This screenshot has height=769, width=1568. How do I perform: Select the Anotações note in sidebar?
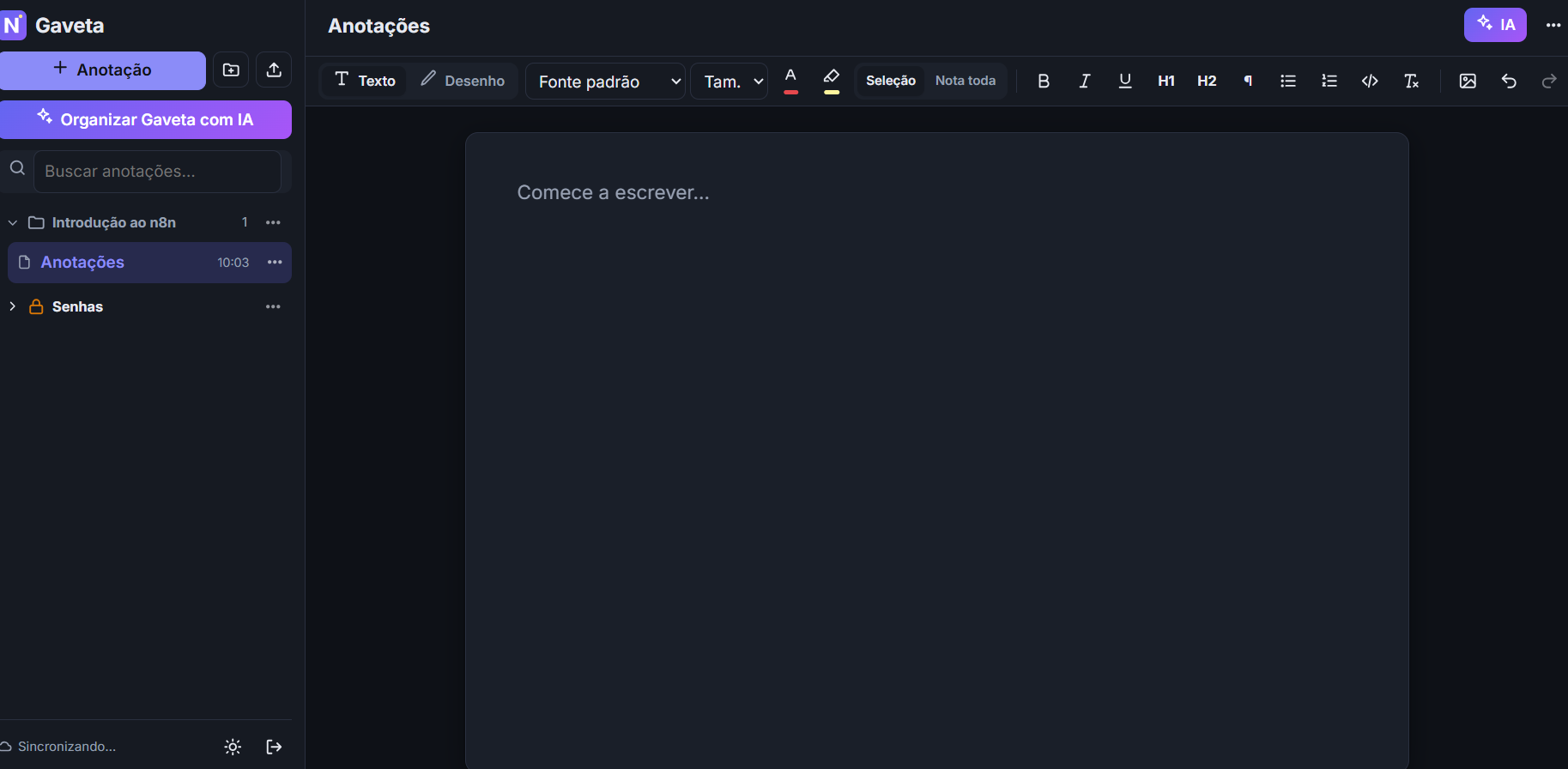click(149, 263)
